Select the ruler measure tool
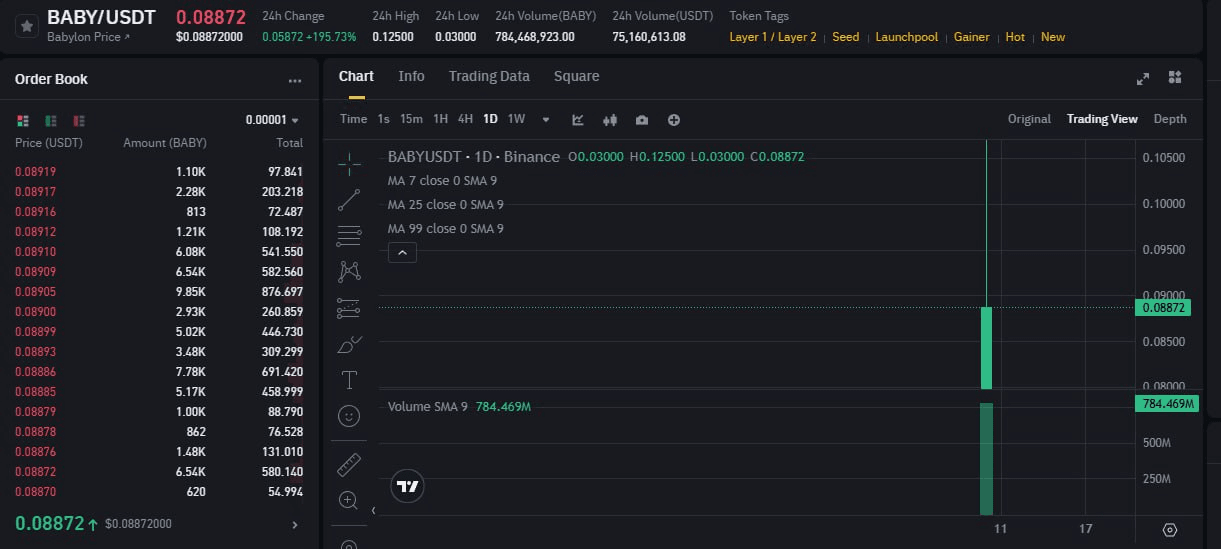The height and width of the screenshot is (549, 1221). tap(349, 464)
